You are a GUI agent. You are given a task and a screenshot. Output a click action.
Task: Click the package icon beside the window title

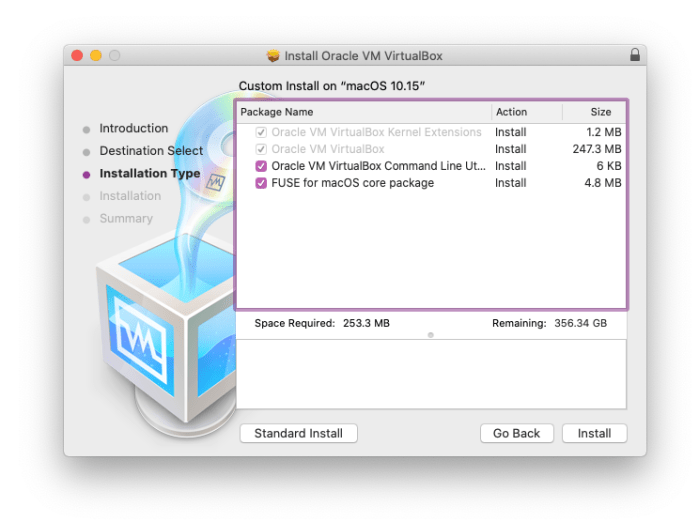pos(273,56)
